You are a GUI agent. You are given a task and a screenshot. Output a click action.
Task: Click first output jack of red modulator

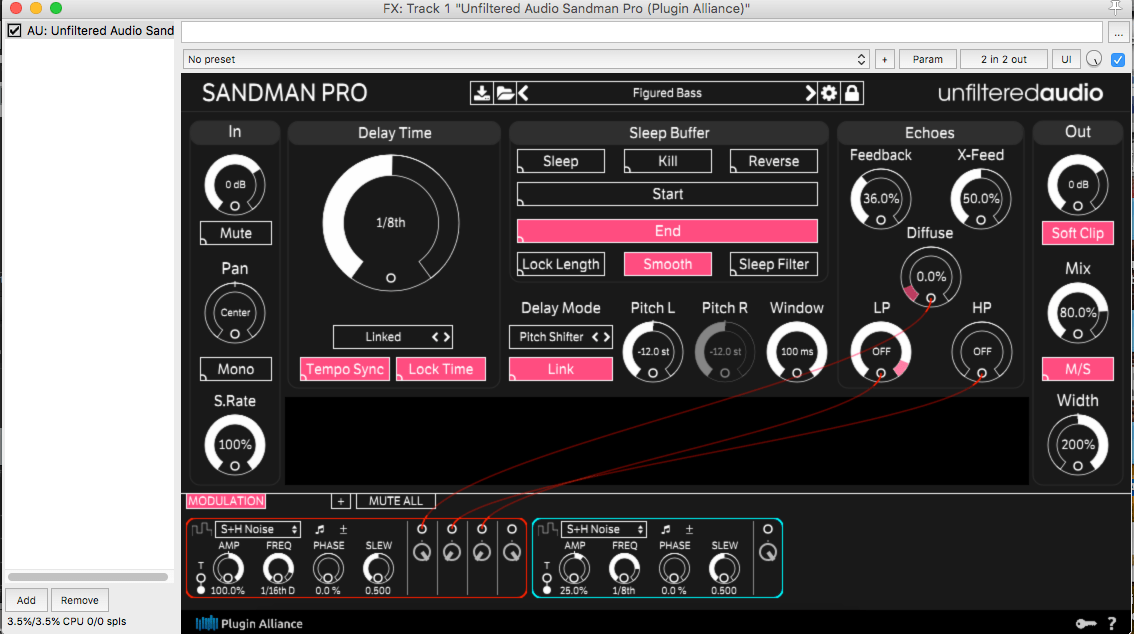click(422, 529)
